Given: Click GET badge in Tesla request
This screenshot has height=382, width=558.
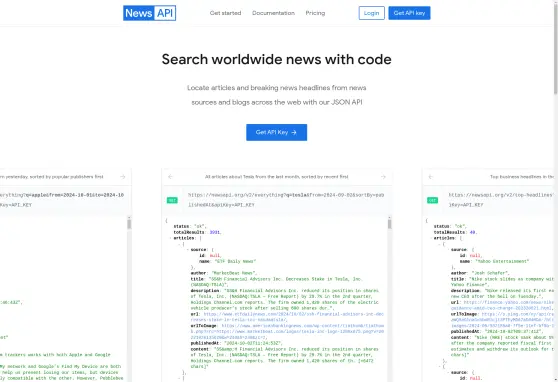Looking at the screenshot, I should pyautogui.click(x=172, y=200).
